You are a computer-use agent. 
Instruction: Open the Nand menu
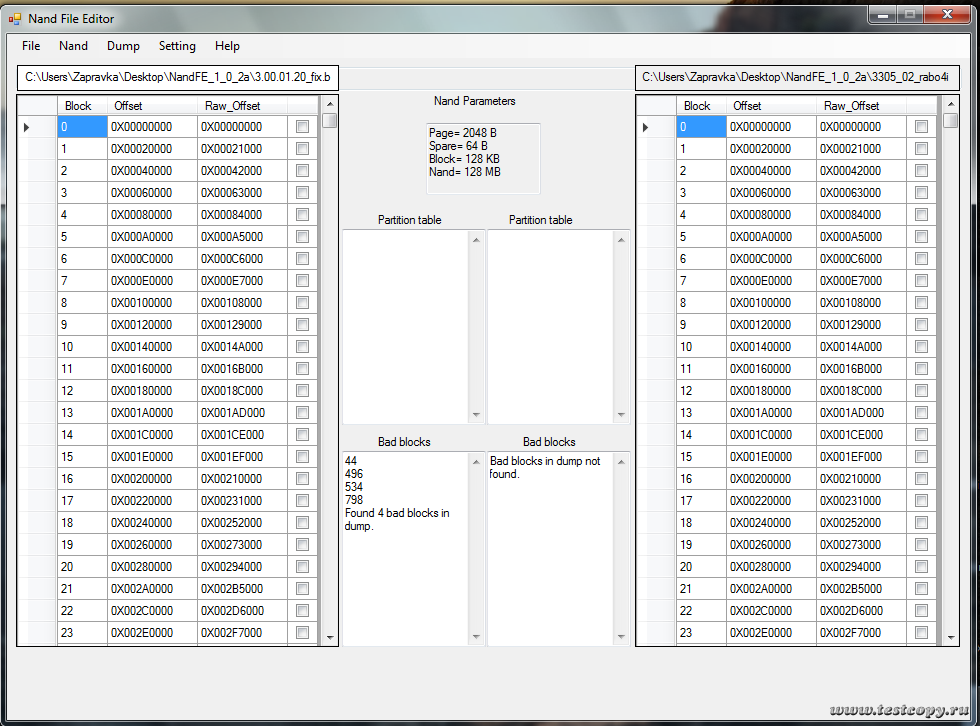point(73,46)
